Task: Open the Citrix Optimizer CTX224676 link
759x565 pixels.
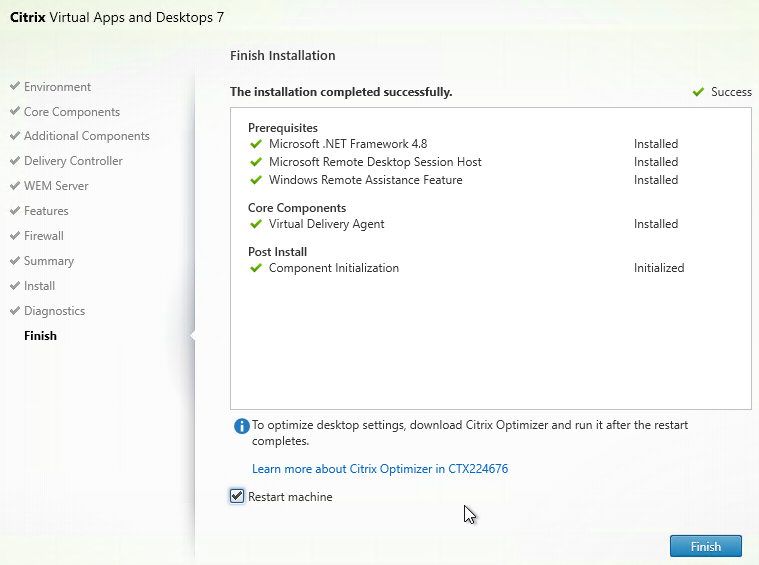Action: coord(380,469)
